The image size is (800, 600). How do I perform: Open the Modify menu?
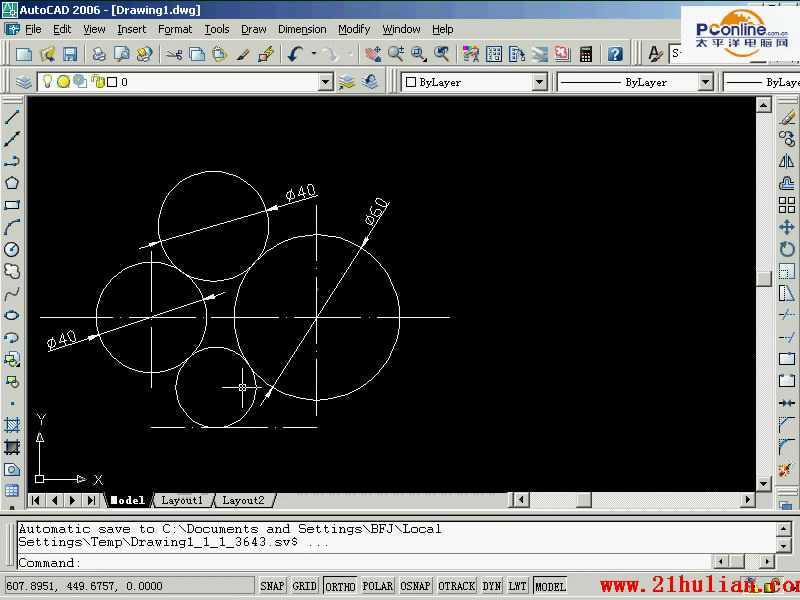(354, 29)
